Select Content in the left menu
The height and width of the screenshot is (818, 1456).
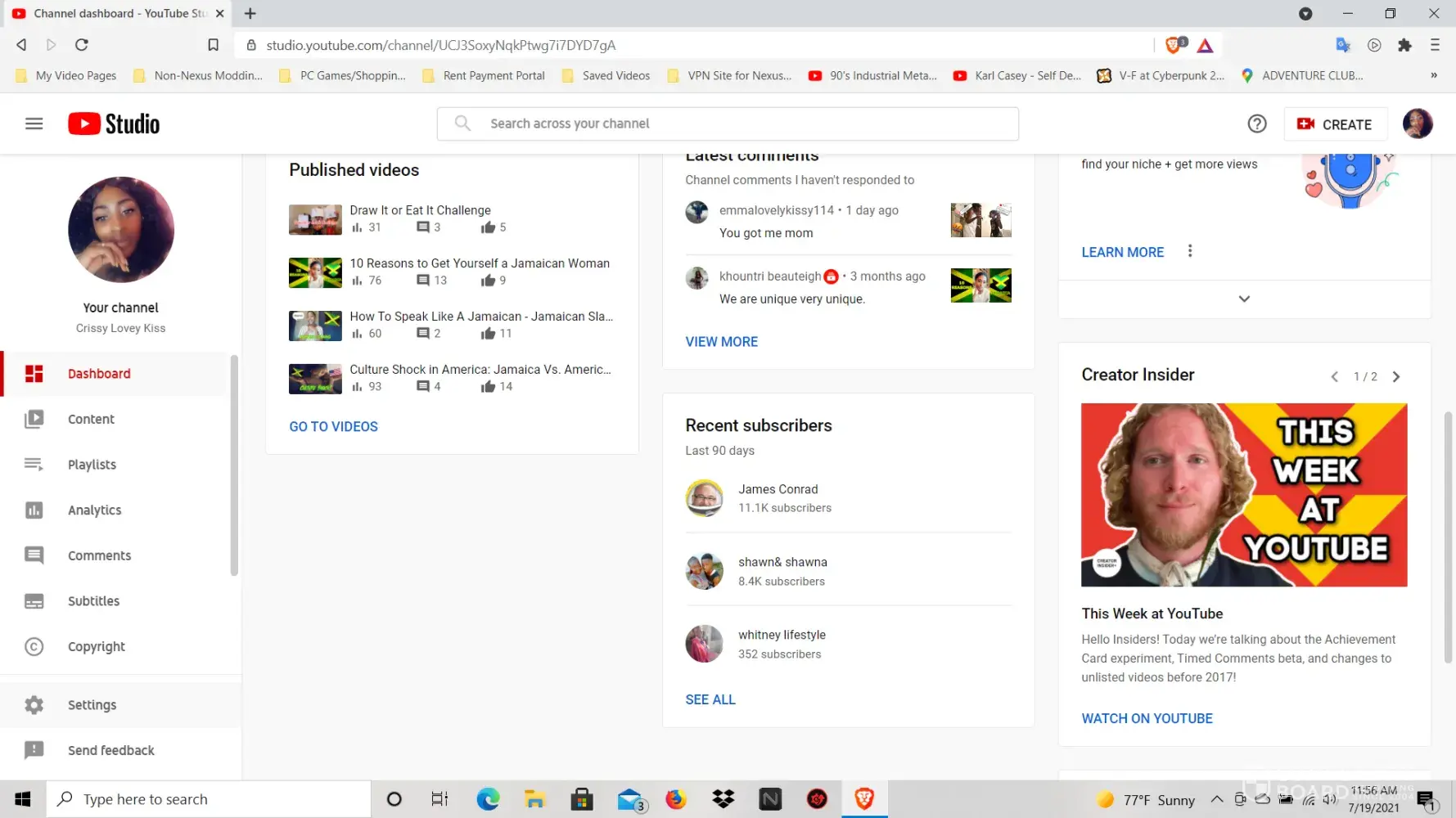tap(91, 420)
